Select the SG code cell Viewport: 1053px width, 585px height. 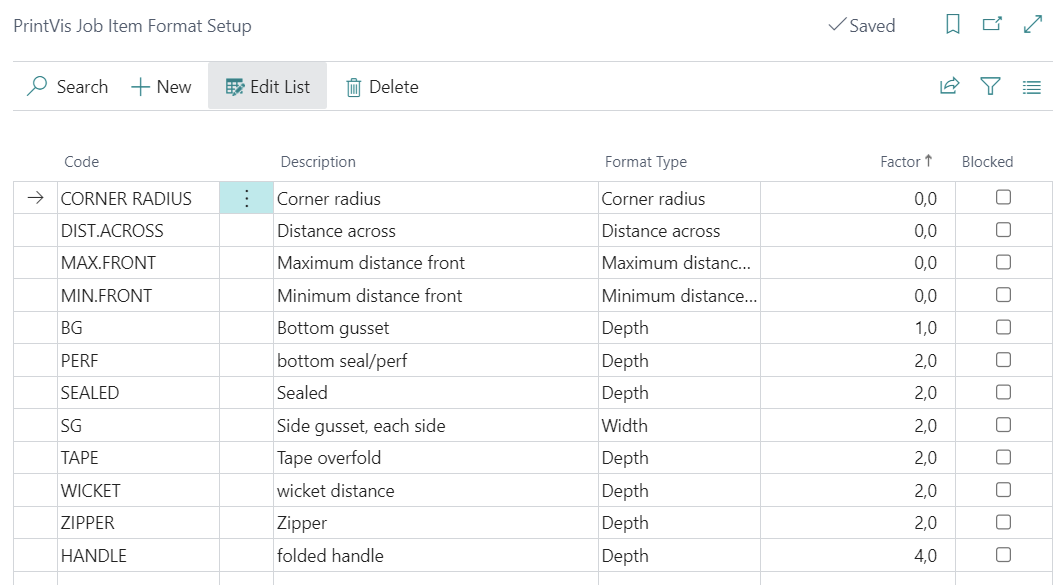pyautogui.click(x=138, y=425)
